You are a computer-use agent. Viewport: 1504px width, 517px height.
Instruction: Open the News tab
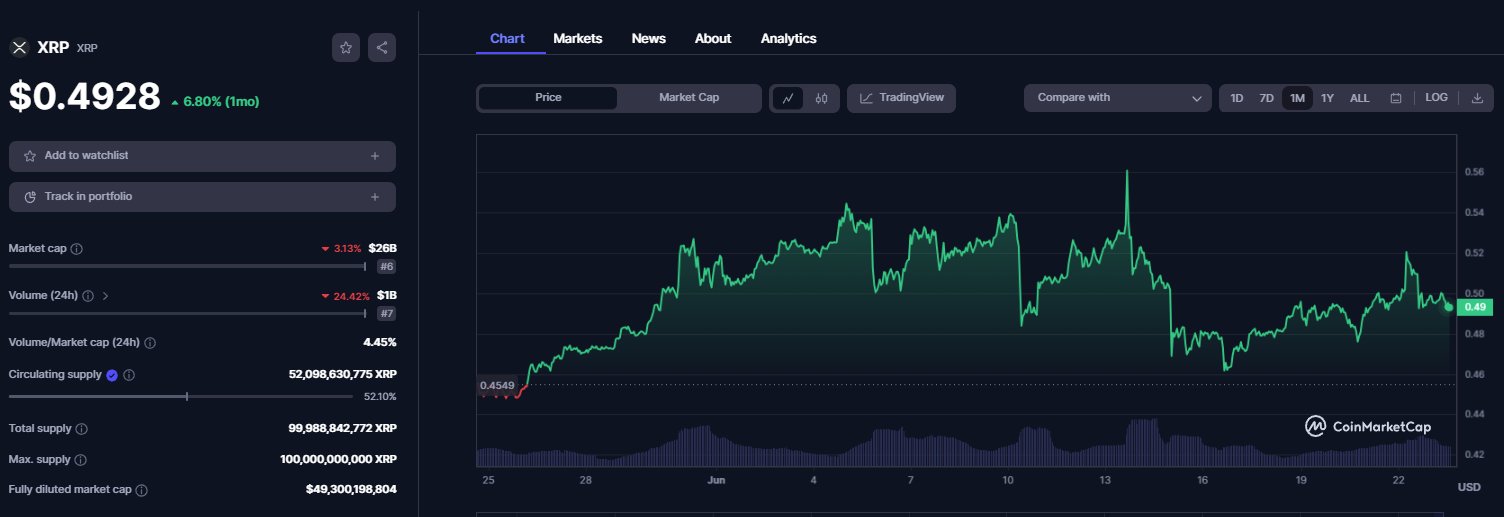click(649, 38)
